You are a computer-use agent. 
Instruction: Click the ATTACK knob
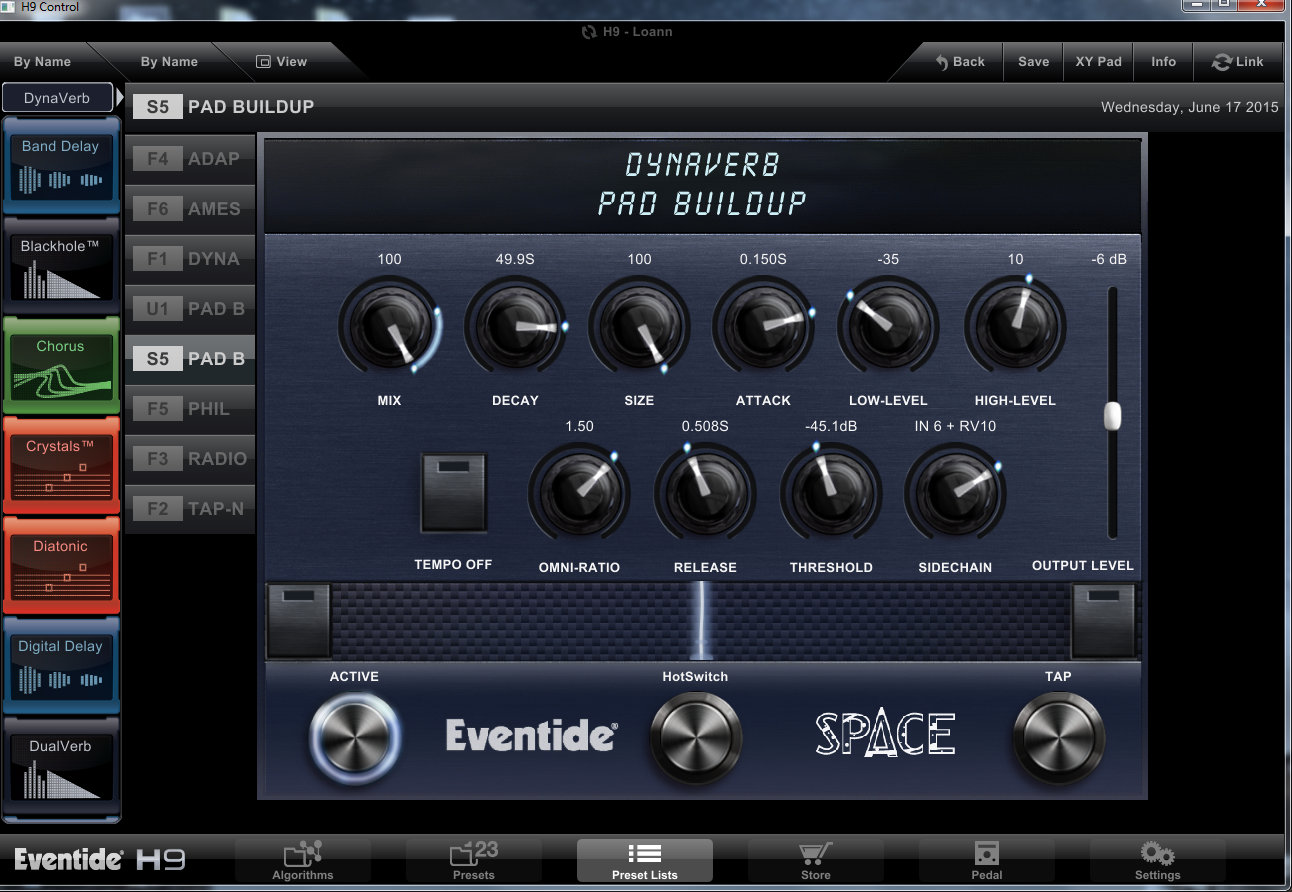tap(763, 326)
